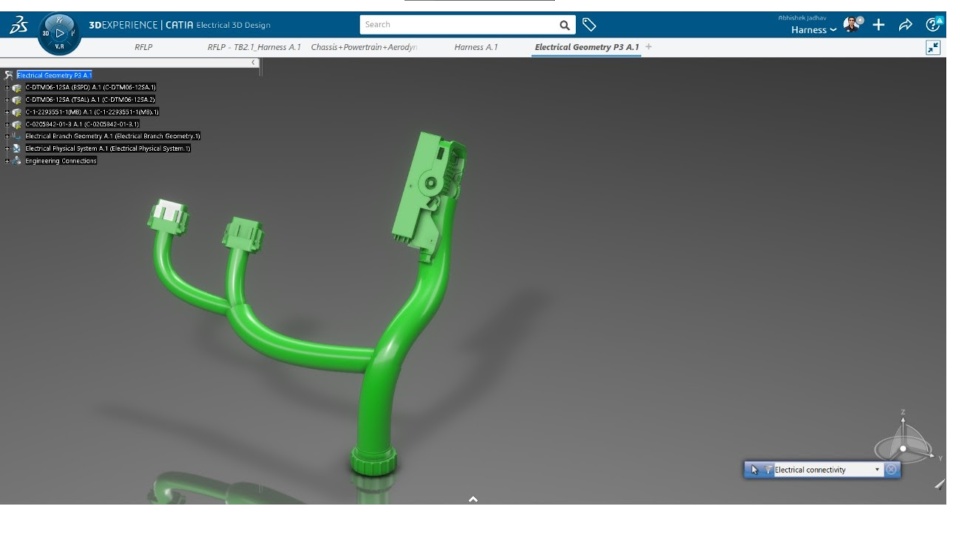Select Electrical Geometry P3 A.1 root tree item
Viewport: 960px width, 540px height.
tap(54, 75)
